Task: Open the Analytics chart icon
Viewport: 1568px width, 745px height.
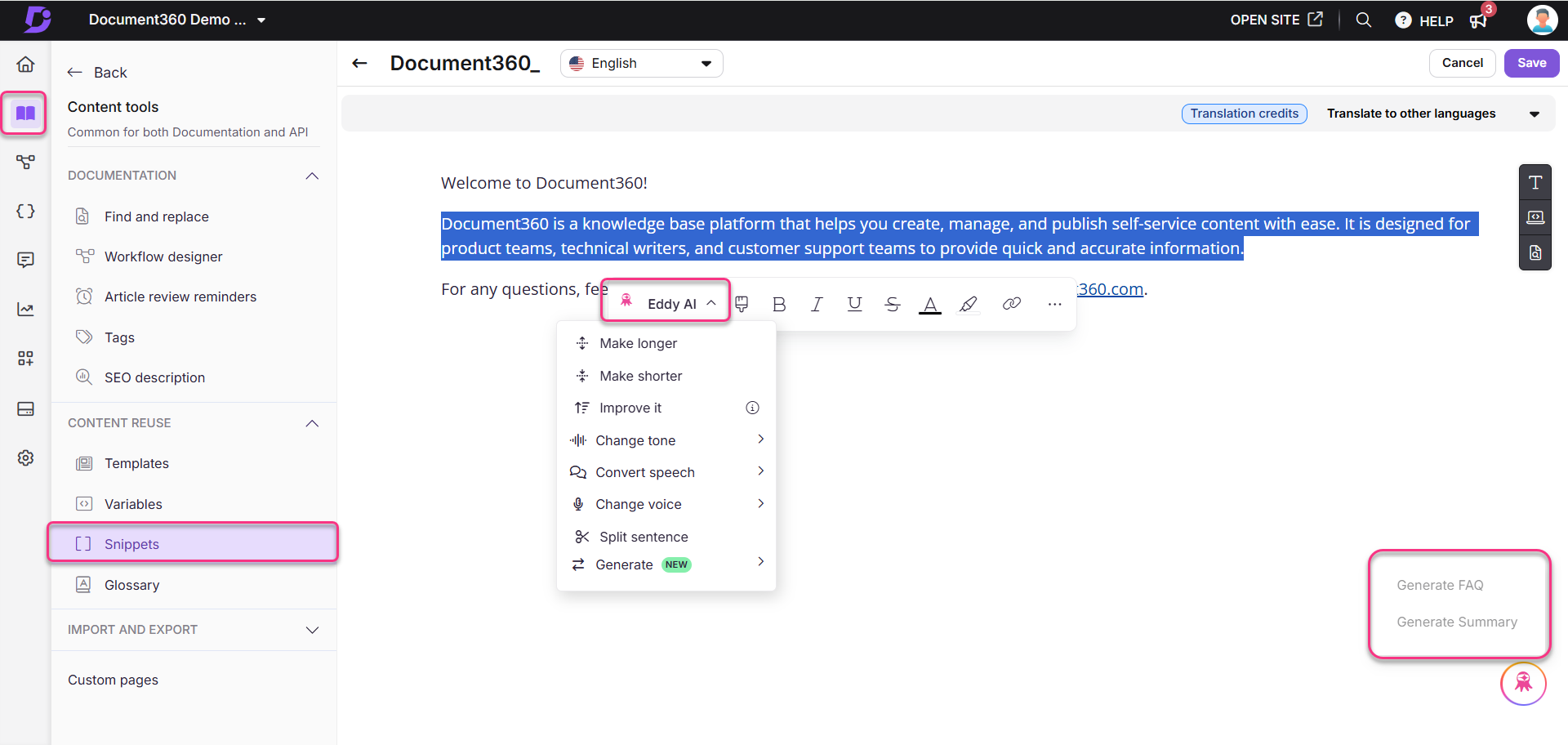Action: click(x=25, y=309)
